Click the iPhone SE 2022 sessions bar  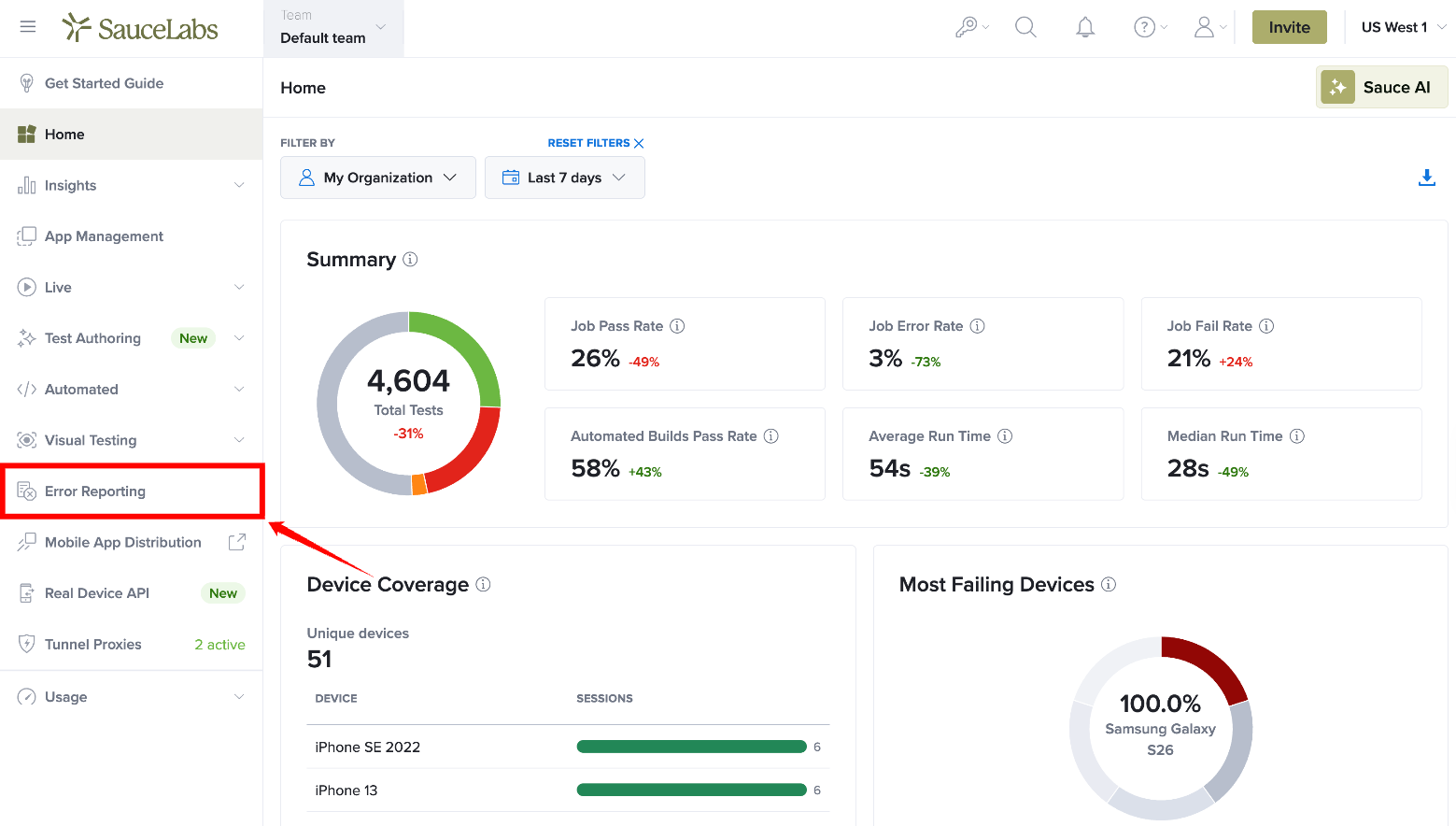click(692, 747)
